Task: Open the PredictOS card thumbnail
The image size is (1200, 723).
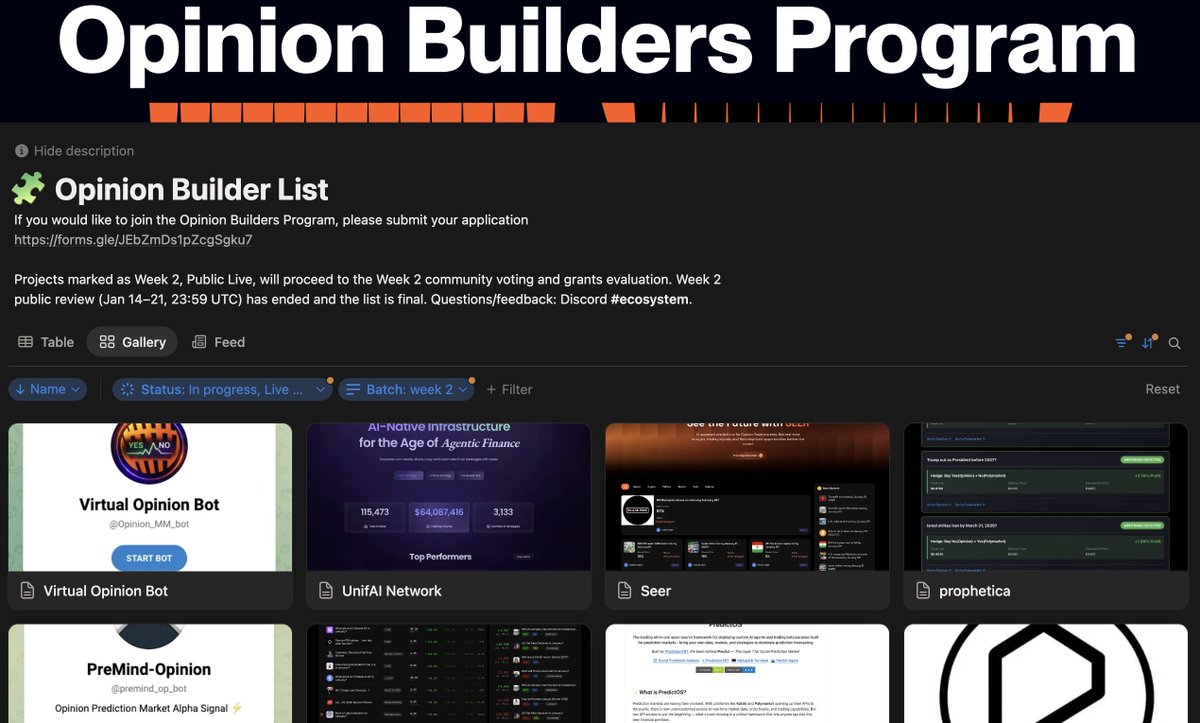Action: (747, 673)
